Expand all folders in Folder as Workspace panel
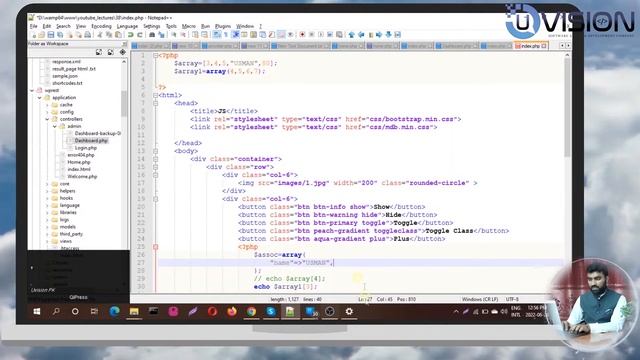640x360 pixels. click(x=99, y=52)
